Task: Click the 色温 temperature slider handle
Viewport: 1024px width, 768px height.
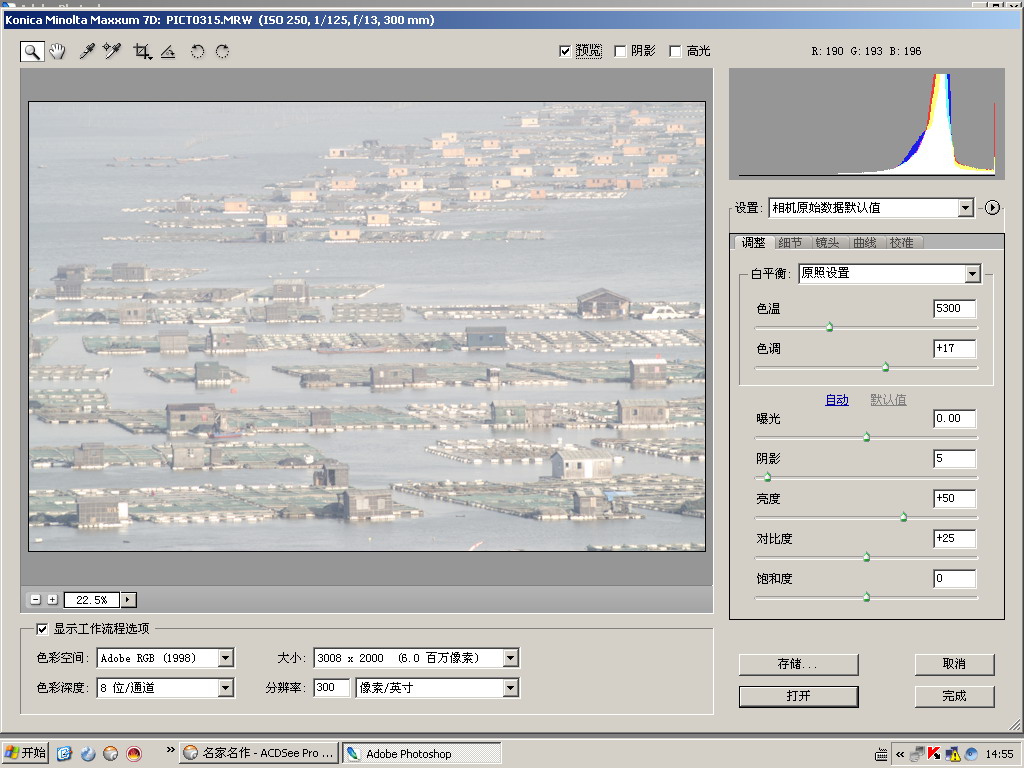Action: pyautogui.click(x=829, y=327)
